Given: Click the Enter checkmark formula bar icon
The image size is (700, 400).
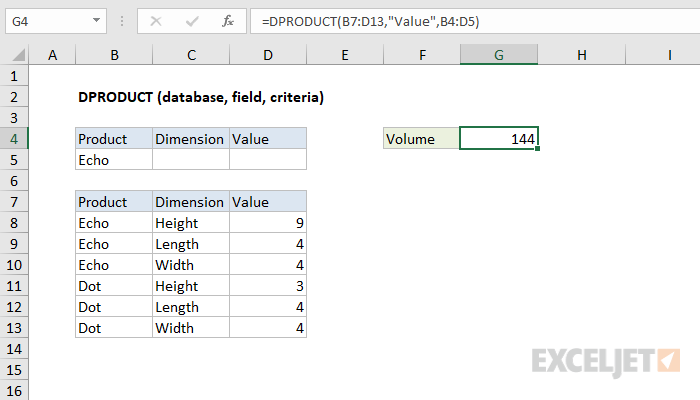Looking at the screenshot, I should pyautogui.click(x=192, y=21).
